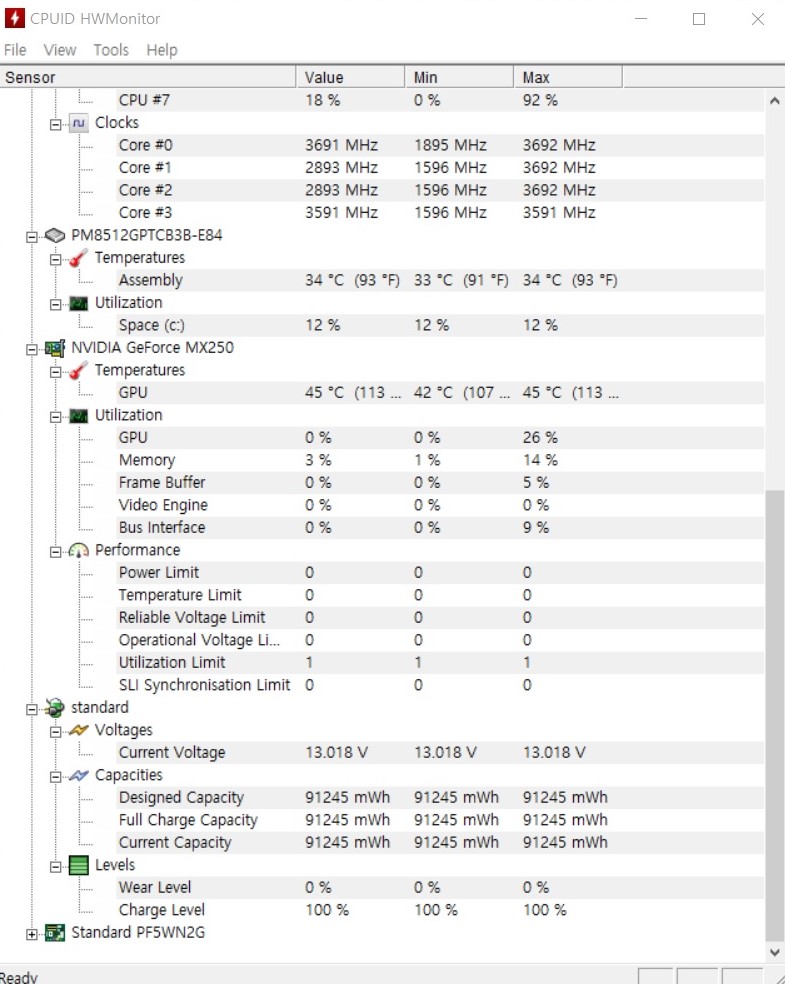Image resolution: width=785 pixels, height=984 pixels.
Task: Click the Utilization graph icon under the drive
Action: point(78,302)
